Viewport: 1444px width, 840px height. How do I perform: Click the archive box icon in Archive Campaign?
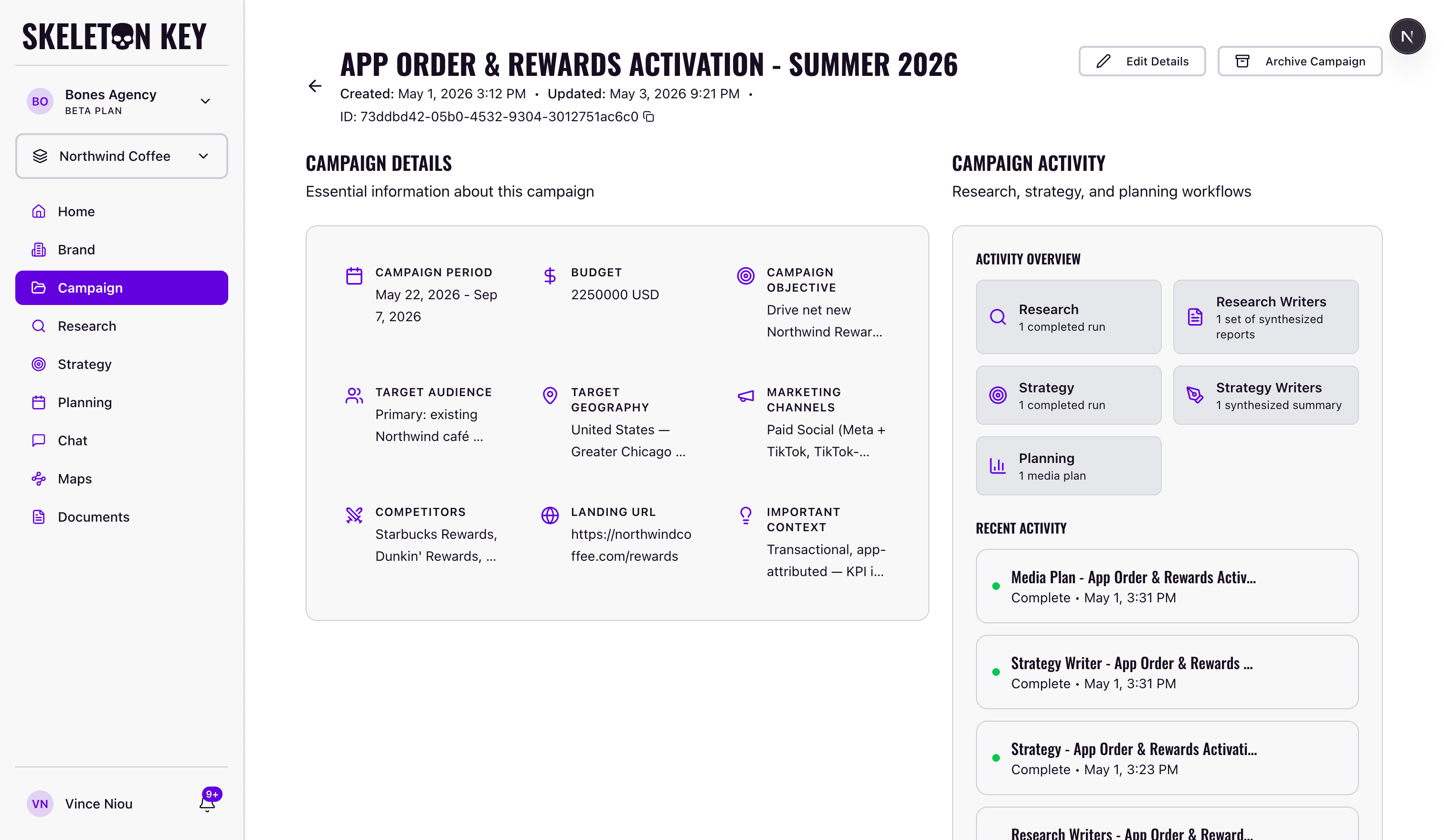(x=1242, y=61)
